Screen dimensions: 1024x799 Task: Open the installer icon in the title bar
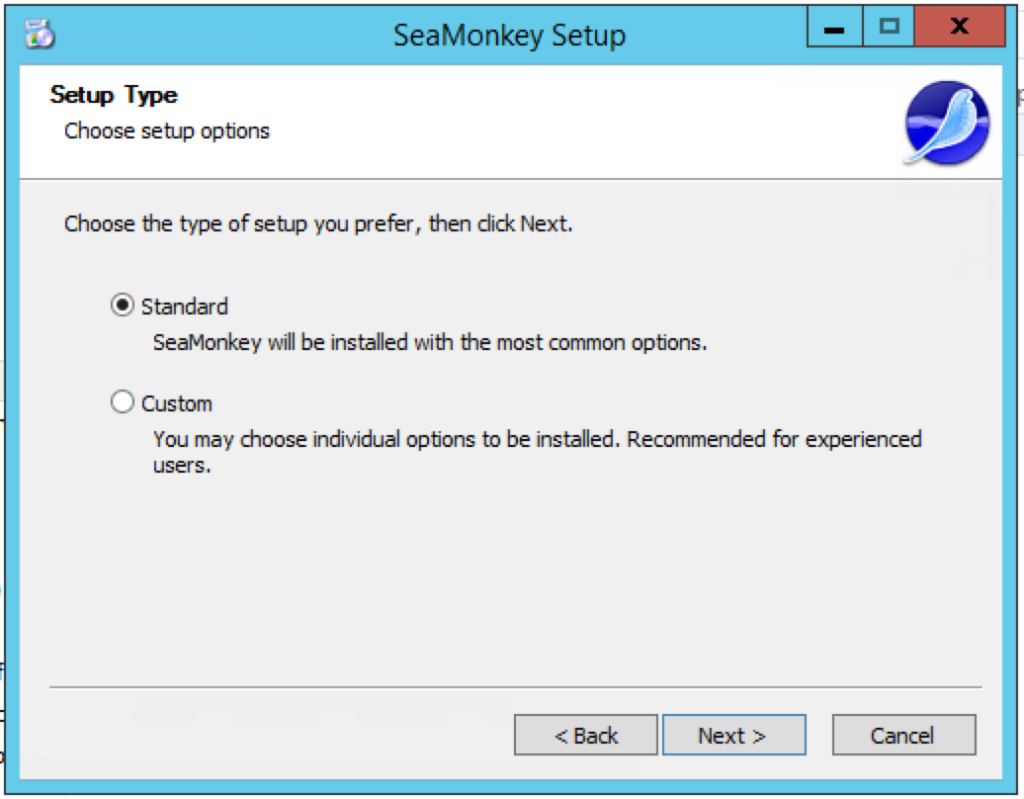tap(40, 34)
